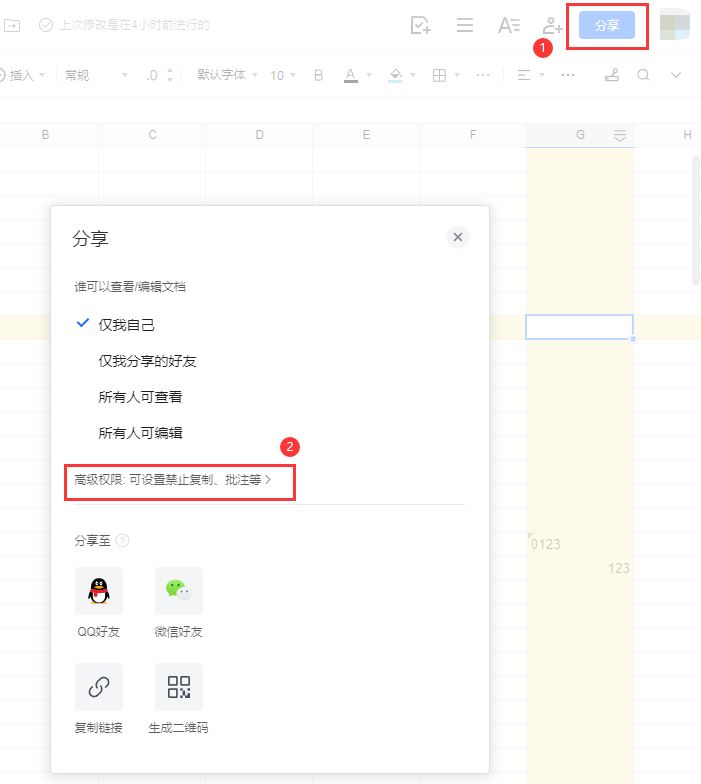This screenshot has width=701, height=784.
Task: Select column B header
Action: pyautogui.click(x=46, y=134)
